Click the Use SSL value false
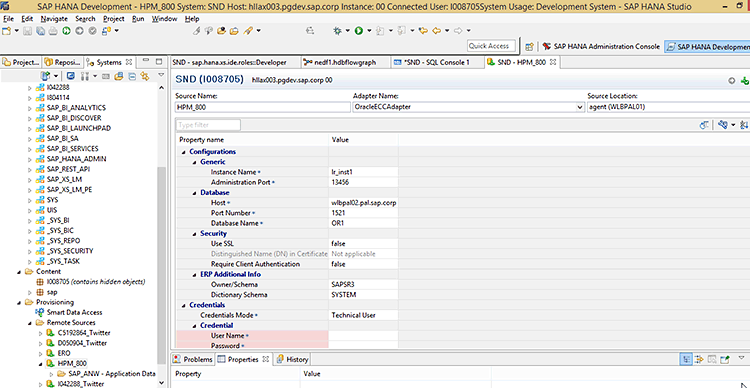This screenshot has height=388, width=750. [338, 244]
